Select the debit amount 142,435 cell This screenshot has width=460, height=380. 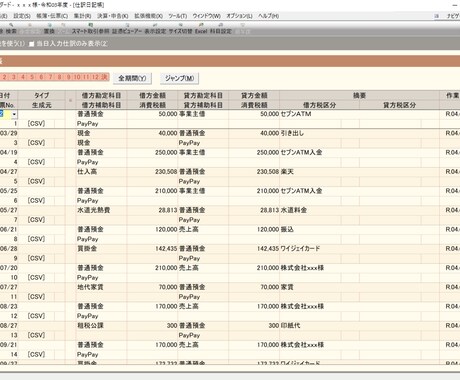[x=152, y=249]
